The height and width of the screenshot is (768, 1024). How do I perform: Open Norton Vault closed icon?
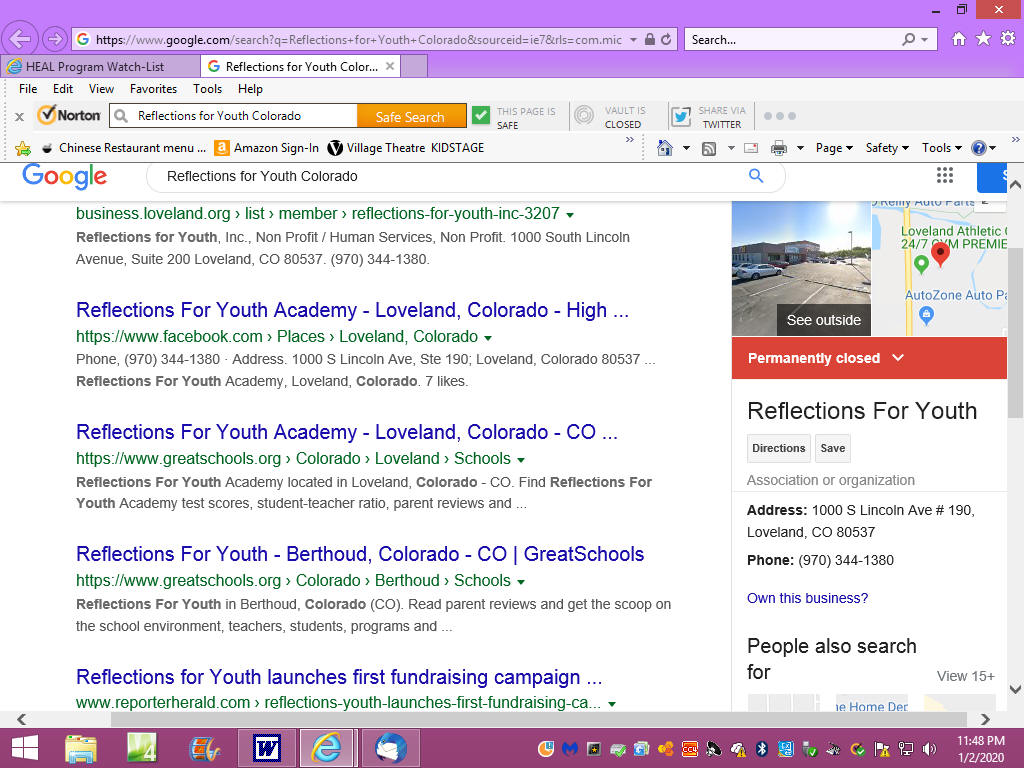[584, 116]
